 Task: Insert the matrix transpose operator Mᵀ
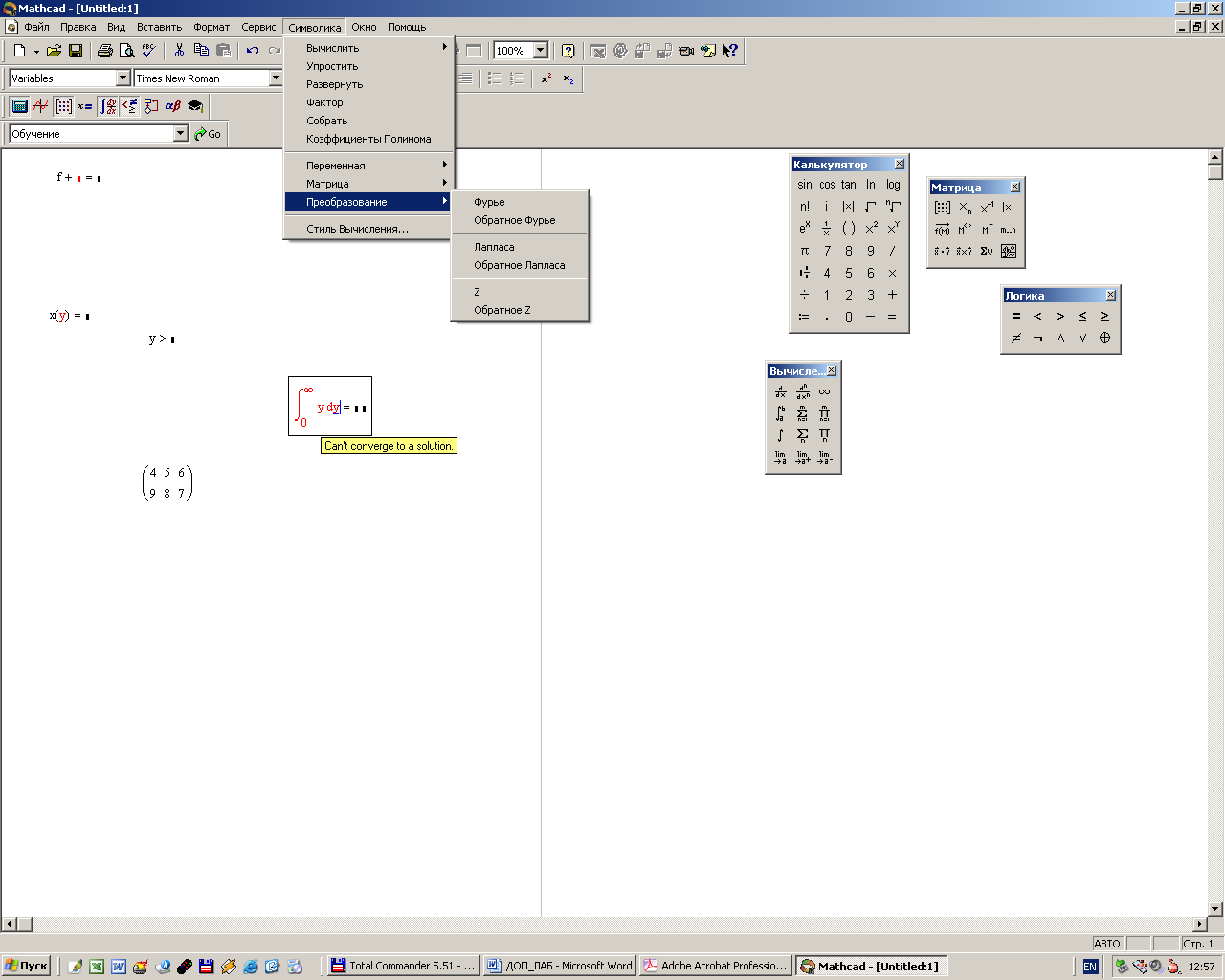click(x=987, y=230)
